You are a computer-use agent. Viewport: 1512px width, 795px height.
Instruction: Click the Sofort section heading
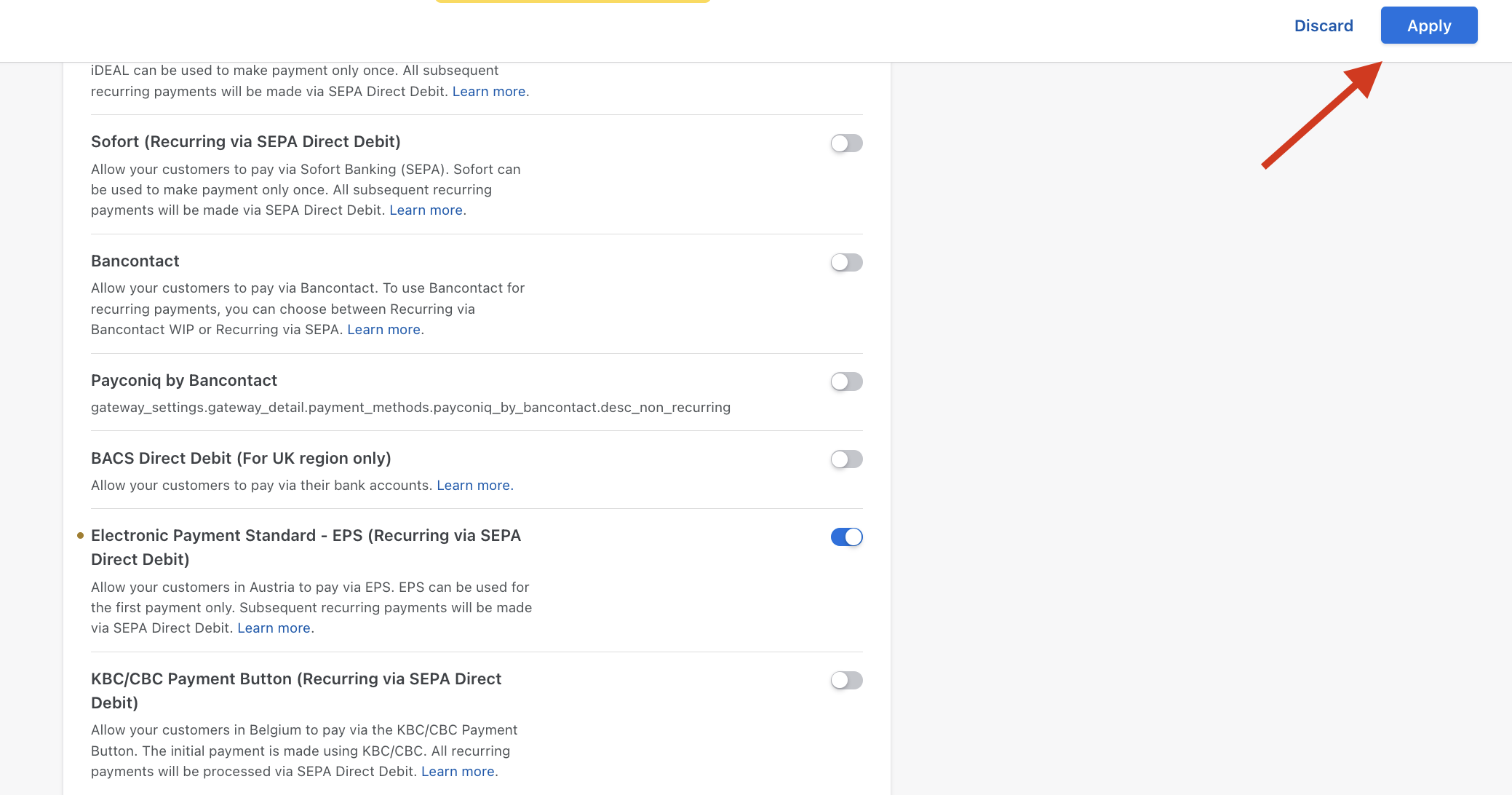(x=245, y=142)
